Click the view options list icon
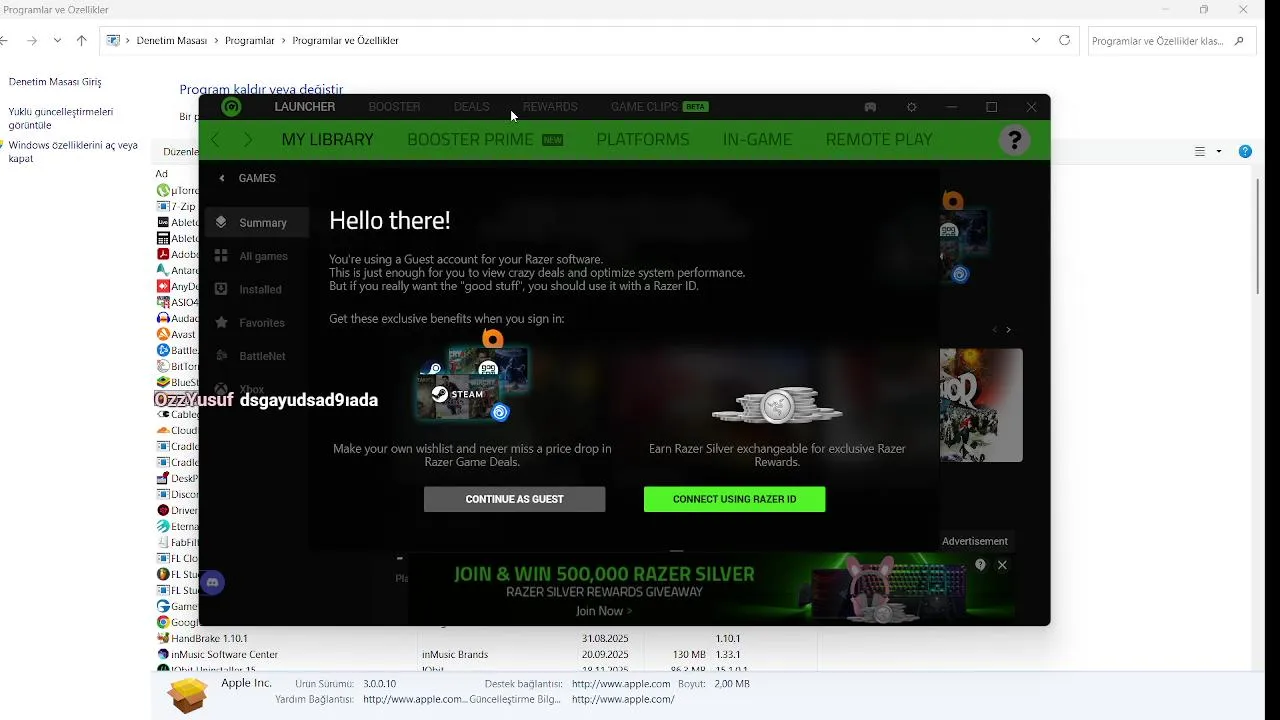 [1200, 152]
